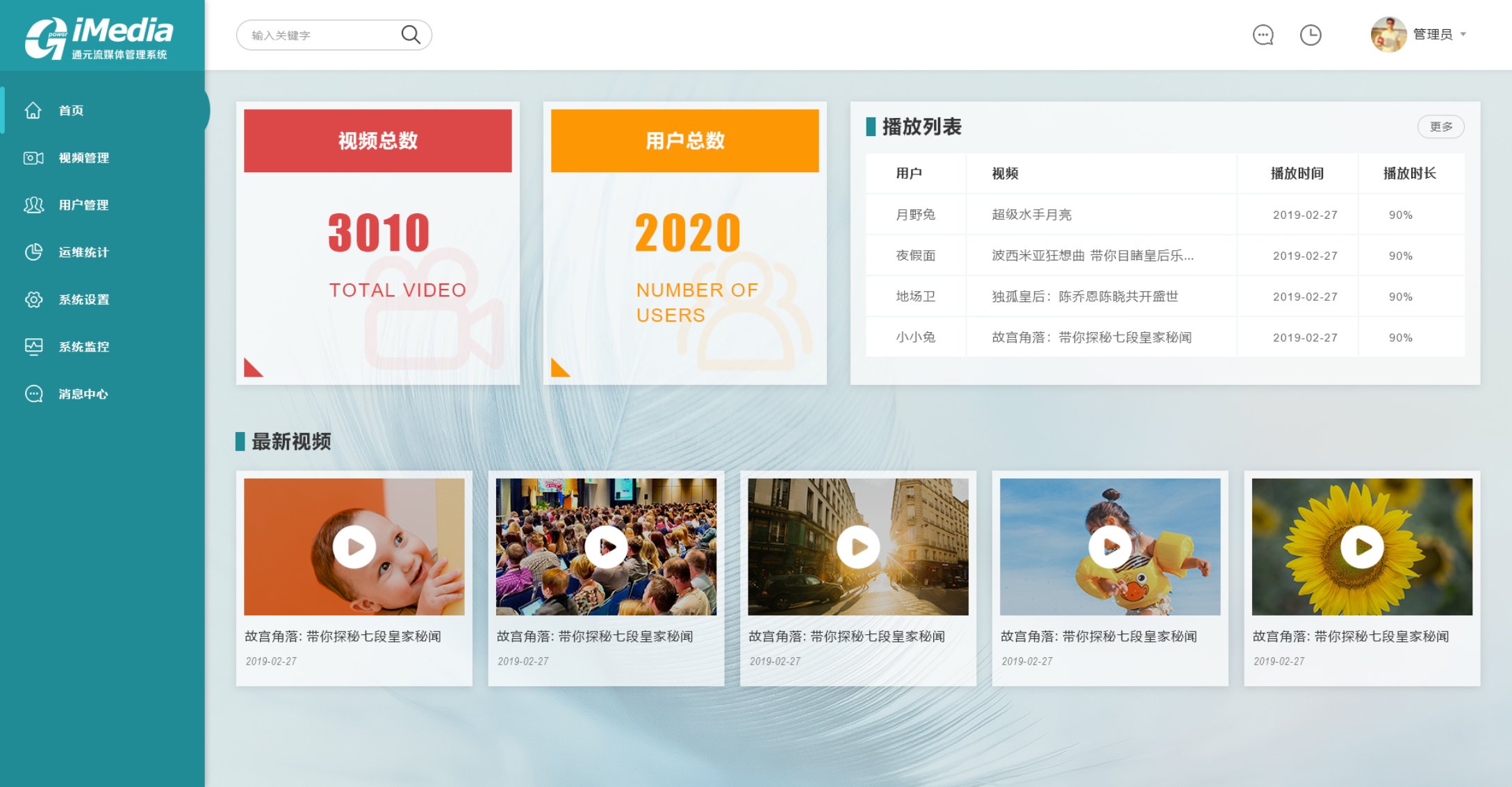The image size is (1512, 787).
Task: Play the baby thumbnail video
Action: tap(354, 547)
